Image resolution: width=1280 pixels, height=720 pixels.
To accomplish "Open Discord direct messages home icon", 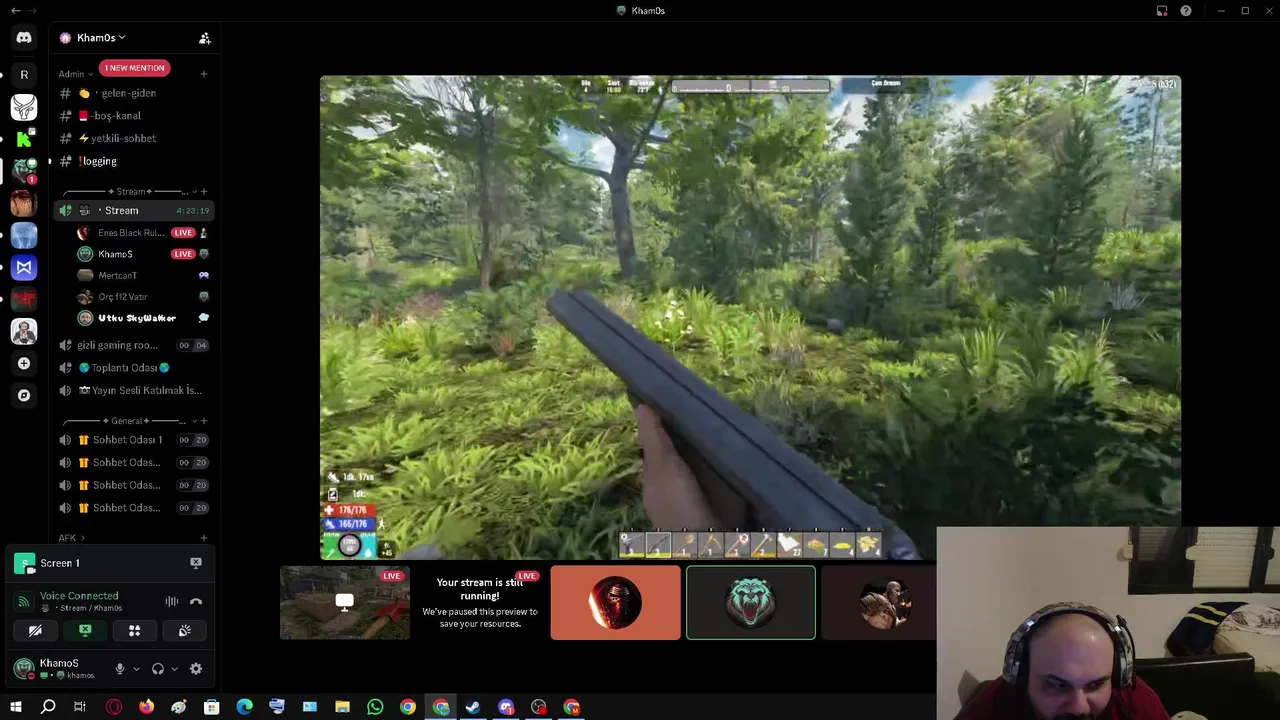I will coord(24,38).
